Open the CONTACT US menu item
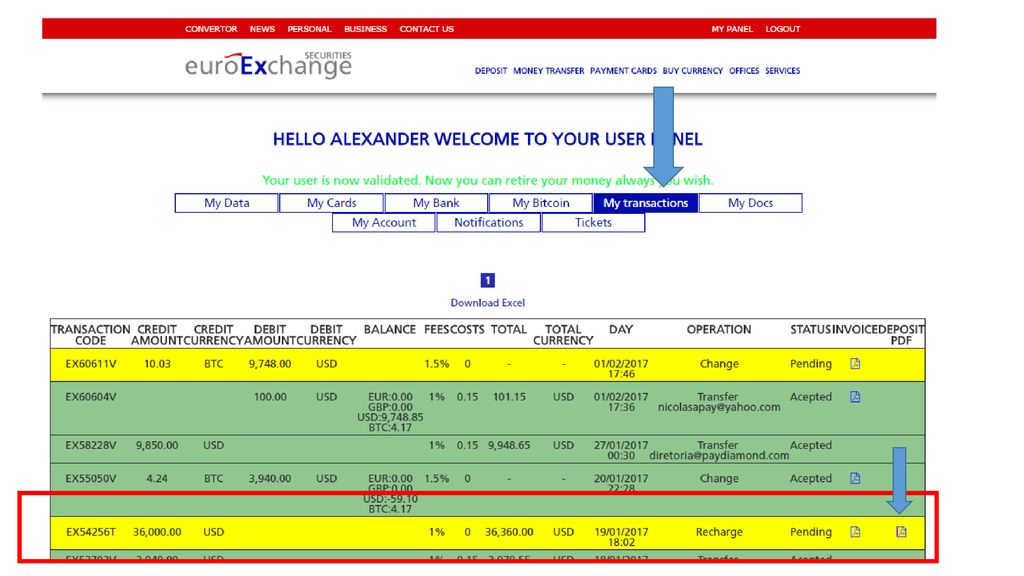 (x=426, y=29)
